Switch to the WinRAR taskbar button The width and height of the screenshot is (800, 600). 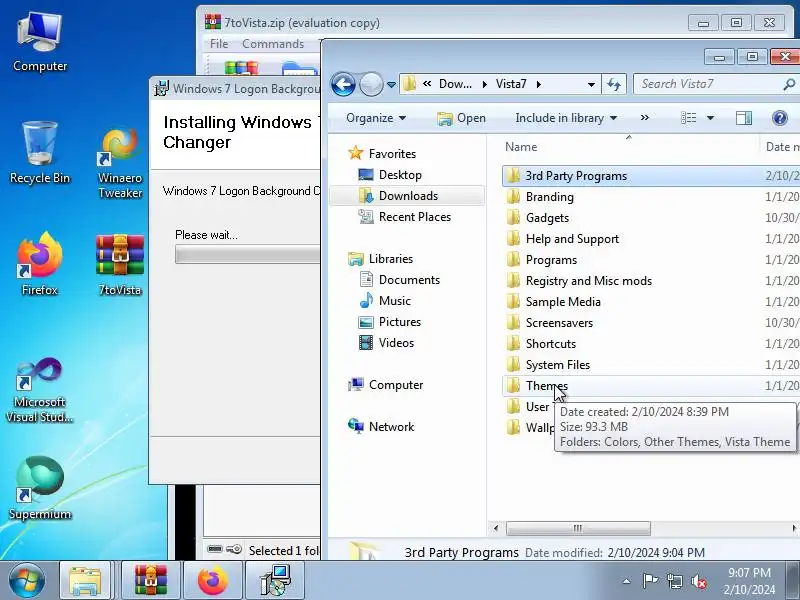pos(151,581)
